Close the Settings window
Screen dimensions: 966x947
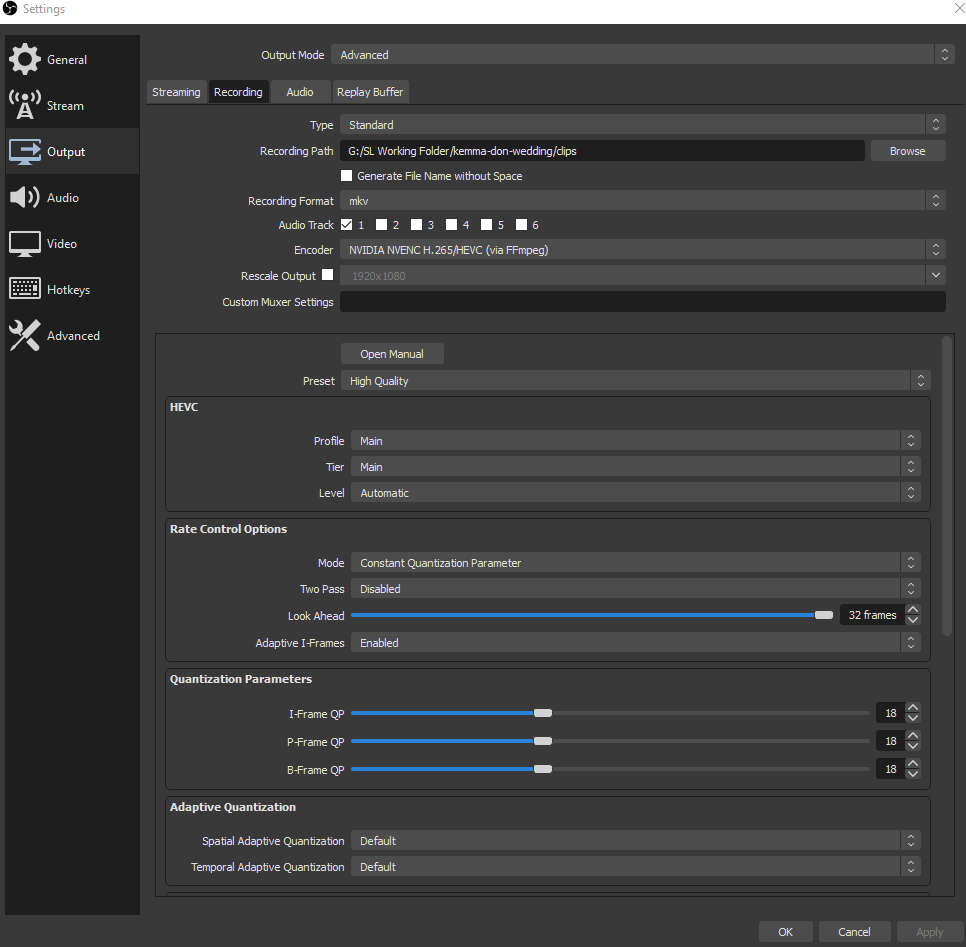959,8
